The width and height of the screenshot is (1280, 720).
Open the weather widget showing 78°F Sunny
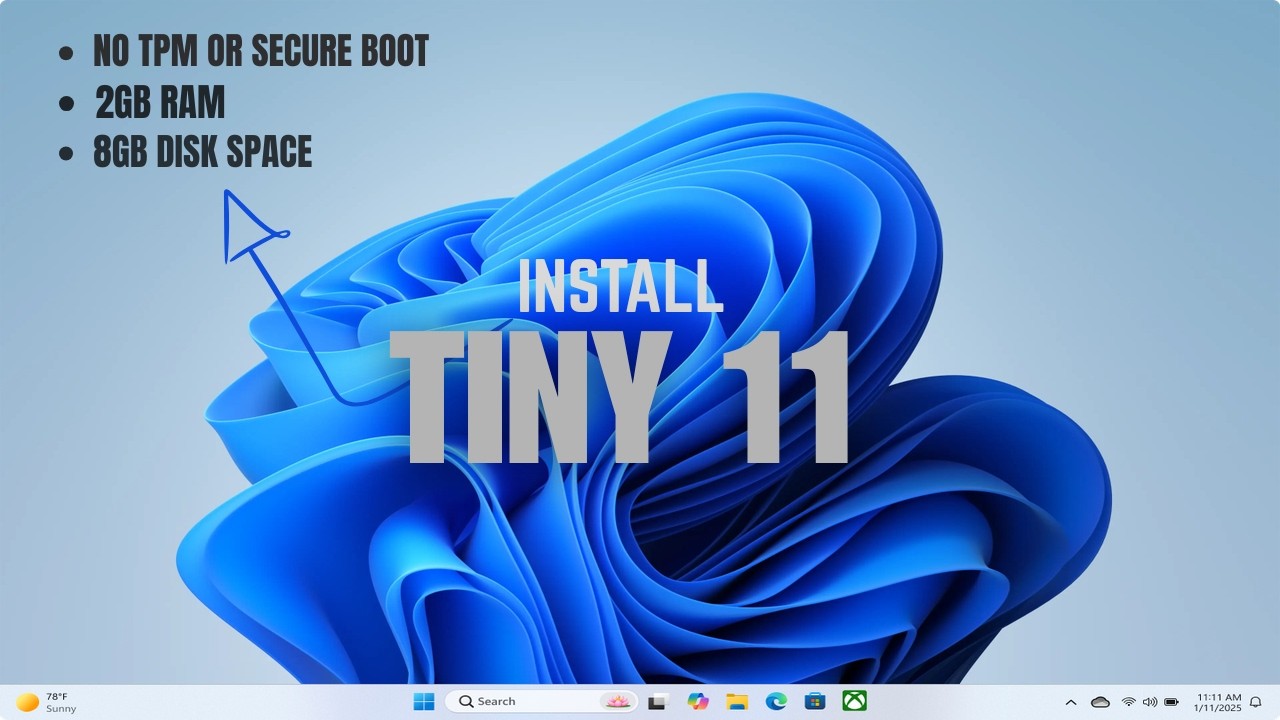[47, 702]
